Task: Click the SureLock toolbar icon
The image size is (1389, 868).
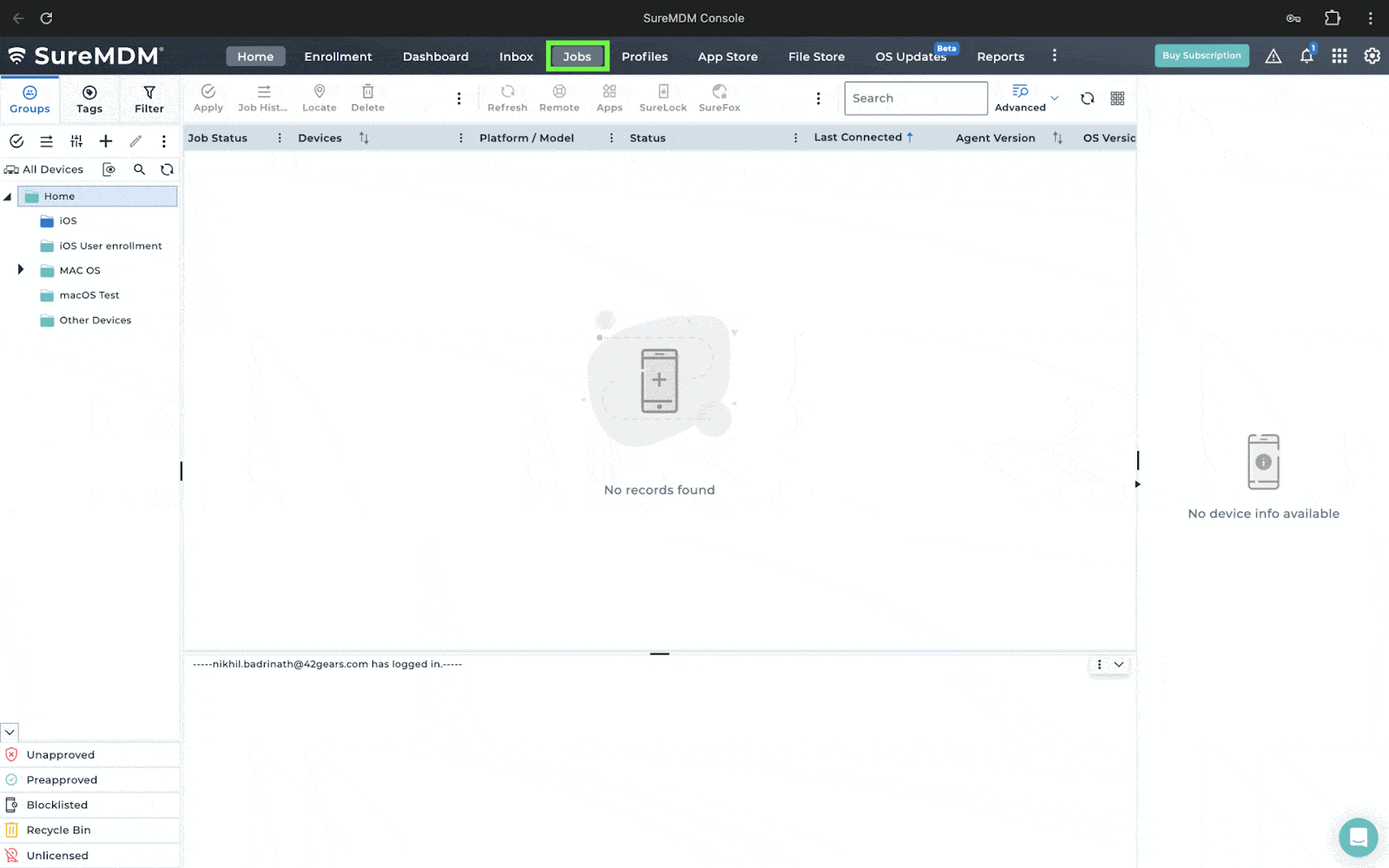Action: pos(662,97)
